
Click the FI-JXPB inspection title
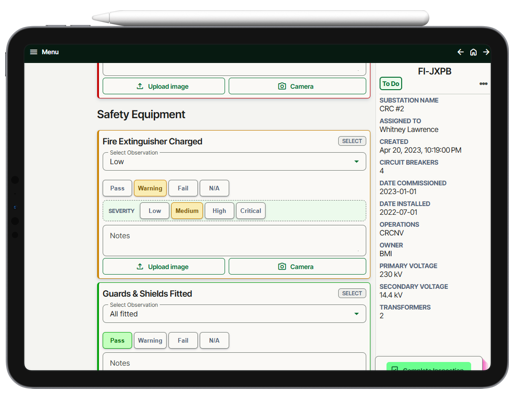pyautogui.click(x=434, y=71)
